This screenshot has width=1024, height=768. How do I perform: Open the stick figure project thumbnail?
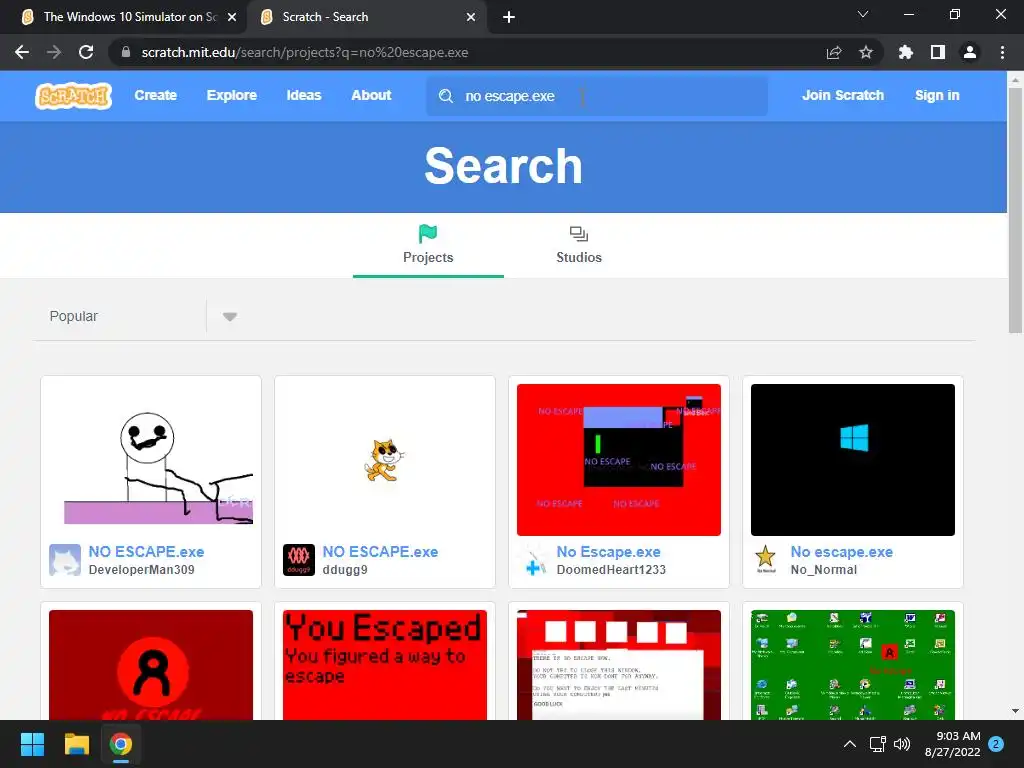(151, 460)
